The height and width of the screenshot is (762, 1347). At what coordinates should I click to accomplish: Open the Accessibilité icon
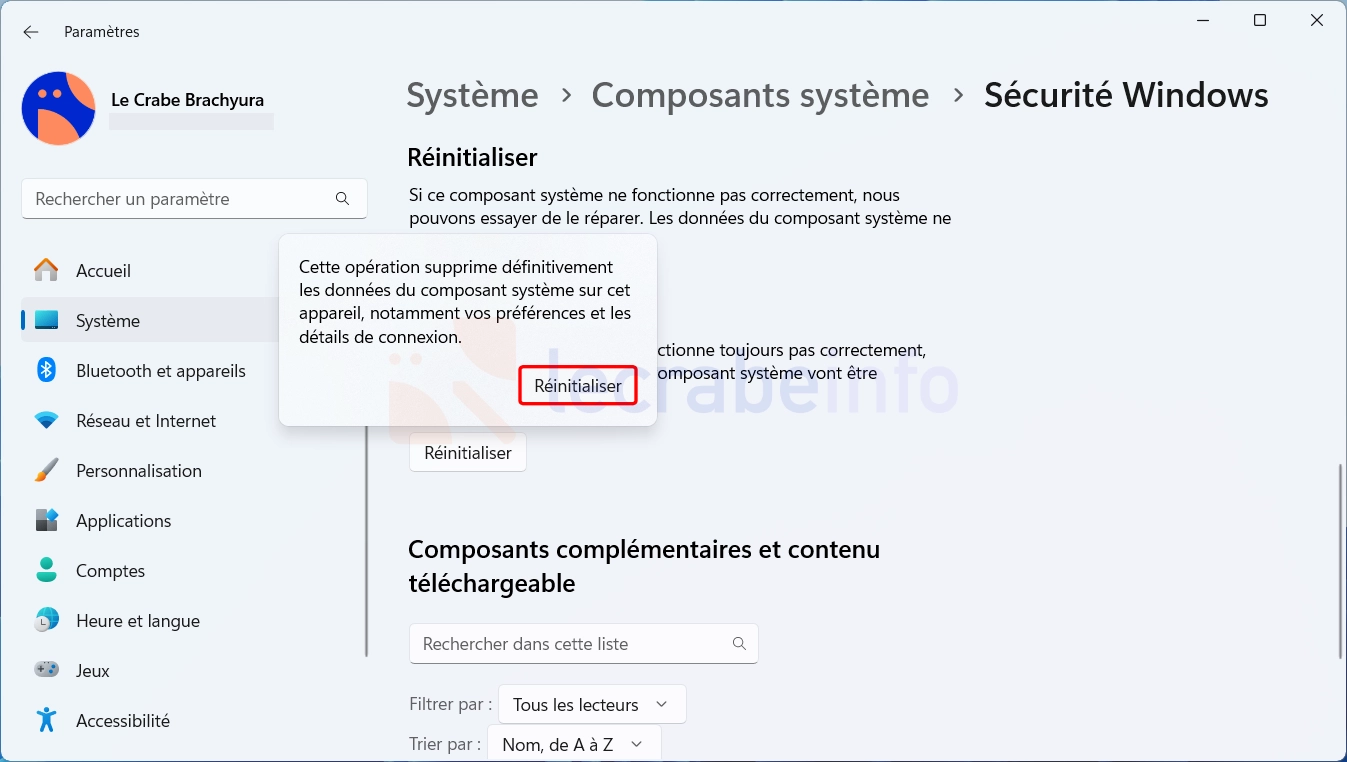click(46, 720)
